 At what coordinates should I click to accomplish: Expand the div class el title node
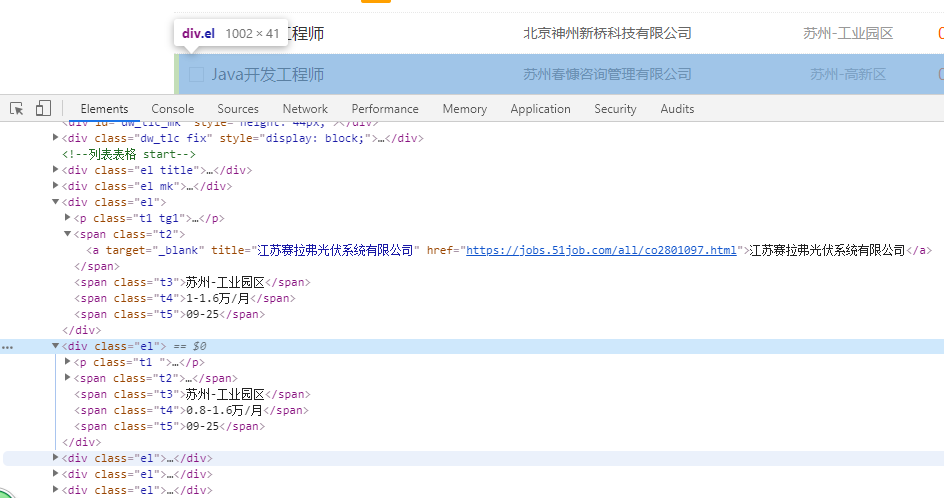click(x=55, y=170)
